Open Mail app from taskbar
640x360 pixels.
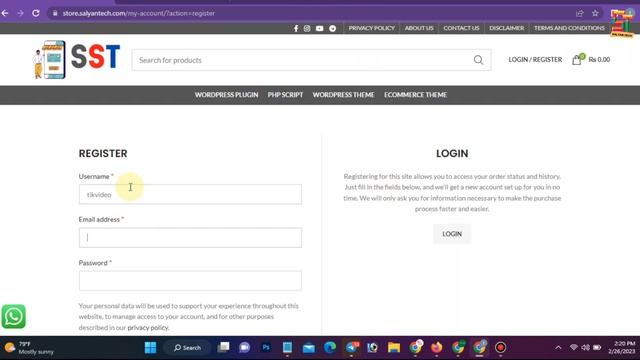click(309, 347)
